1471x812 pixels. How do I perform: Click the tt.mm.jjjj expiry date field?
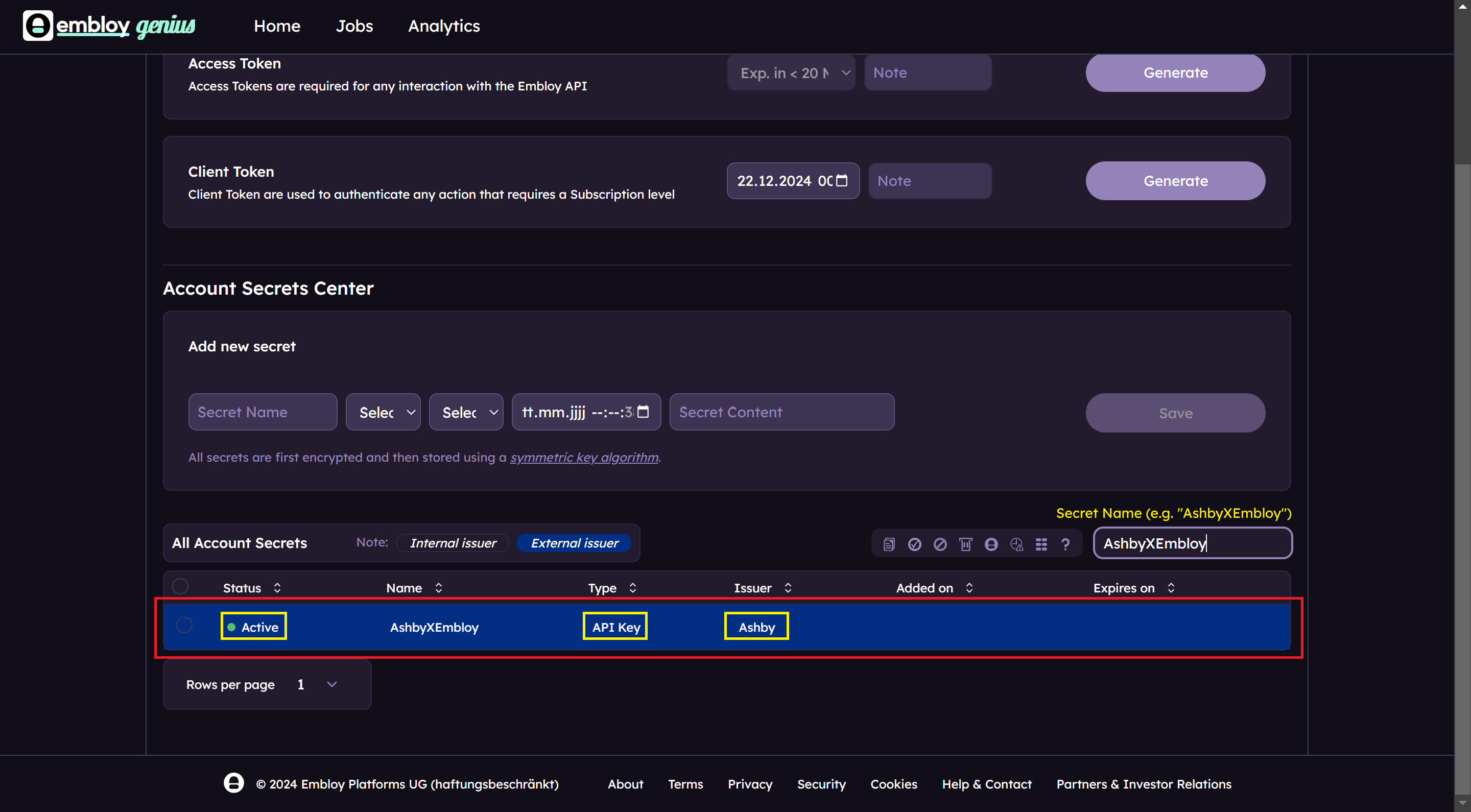click(x=586, y=412)
